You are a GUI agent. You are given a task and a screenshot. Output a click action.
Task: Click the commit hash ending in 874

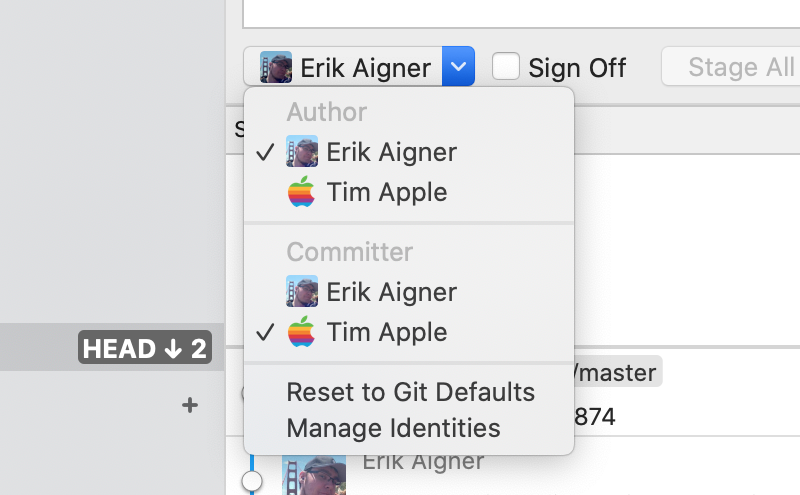(x=597, y=415)
